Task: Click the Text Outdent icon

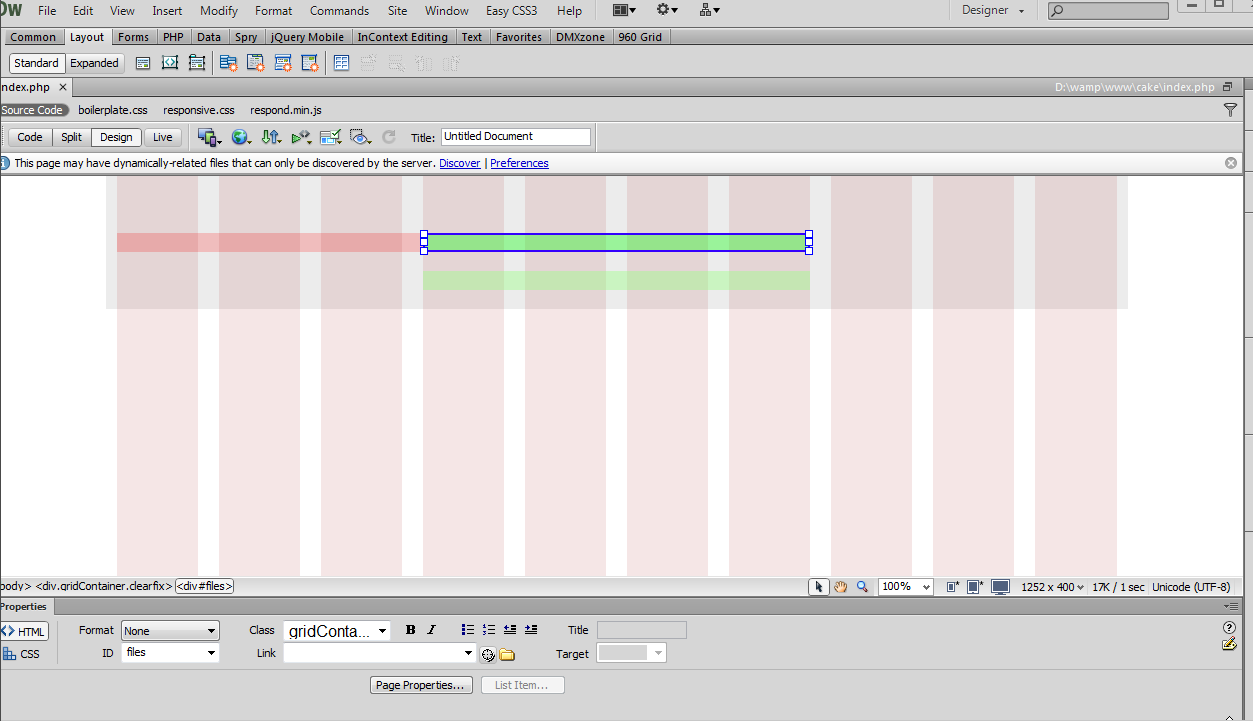Action: pos(510,630)
